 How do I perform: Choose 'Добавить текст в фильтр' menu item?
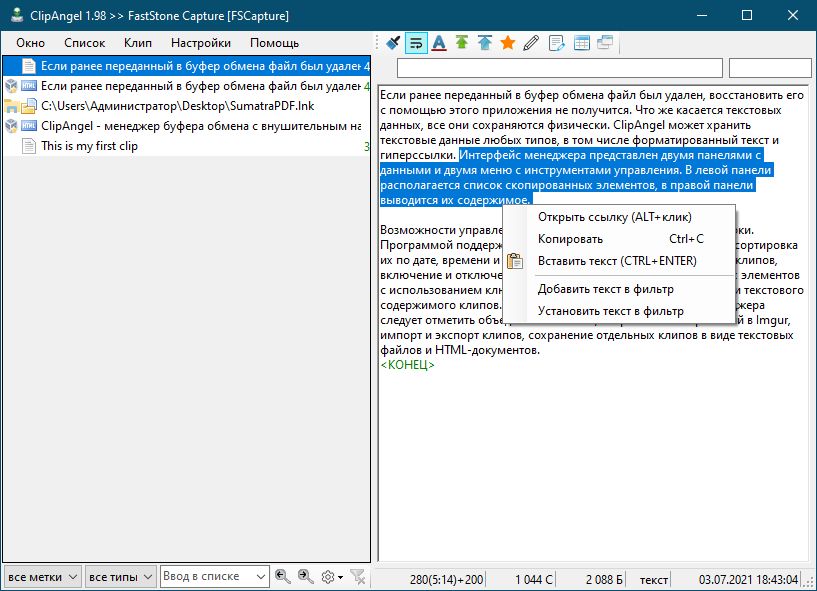point(619,289)
